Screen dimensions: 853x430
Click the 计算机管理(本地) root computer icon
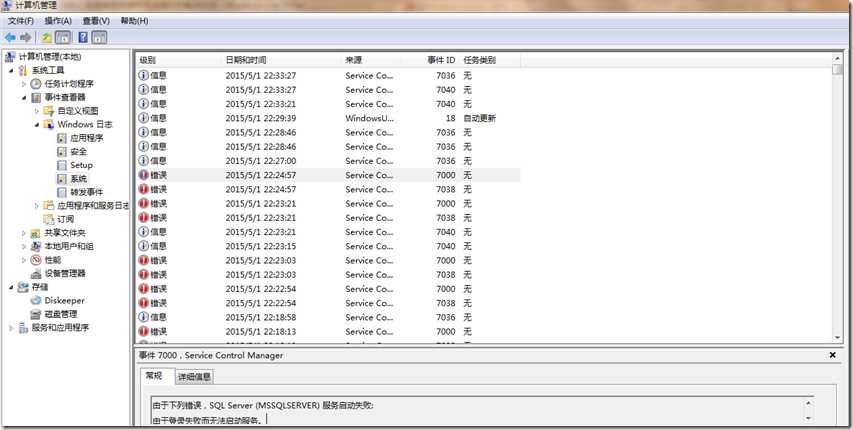pos(10,57)
